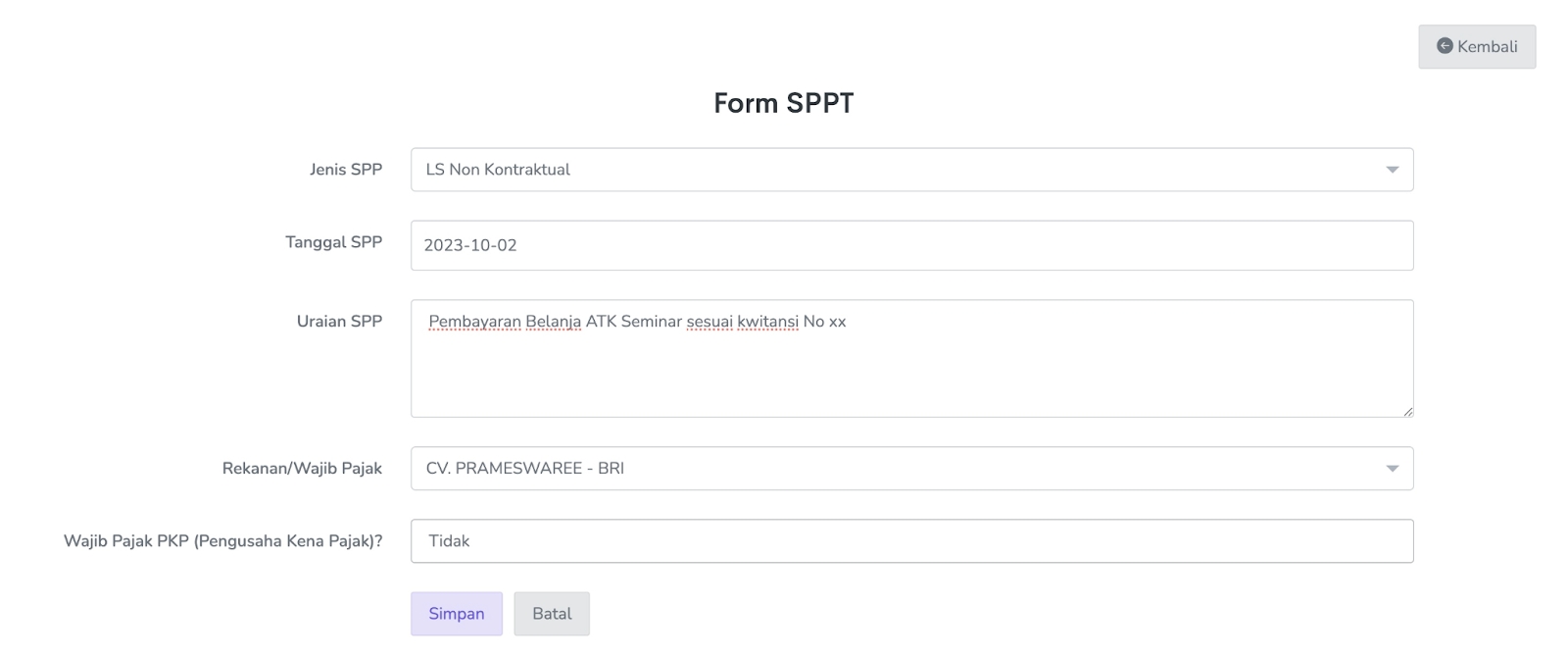Place cursor on the underlined word kwitansi

767,322
